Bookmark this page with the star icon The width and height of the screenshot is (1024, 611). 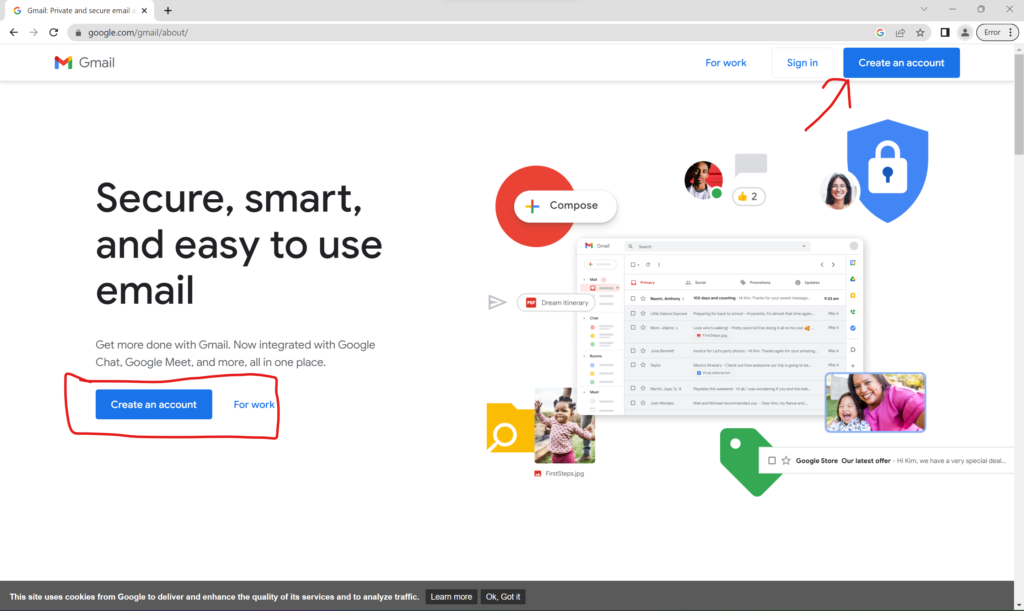[x=920, y=33]
